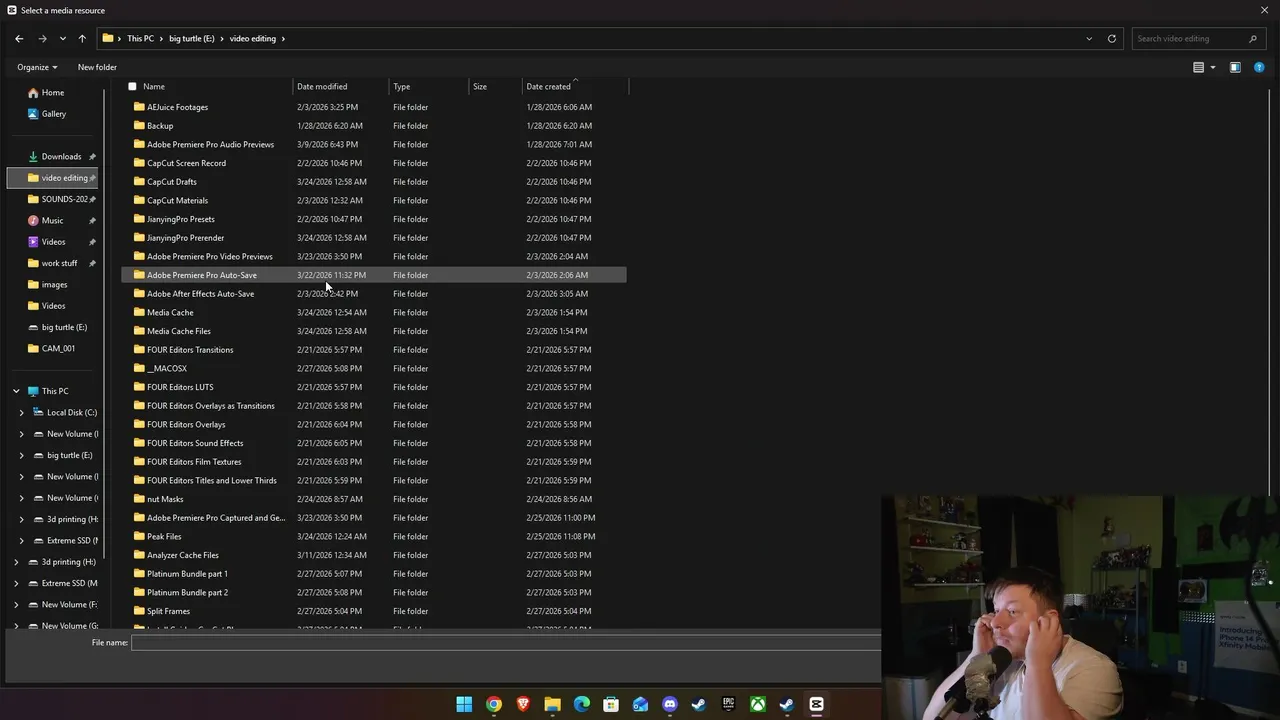Open Windows Start menu on taskbar
1280x720 pixels.
click(x=464, y=704)
